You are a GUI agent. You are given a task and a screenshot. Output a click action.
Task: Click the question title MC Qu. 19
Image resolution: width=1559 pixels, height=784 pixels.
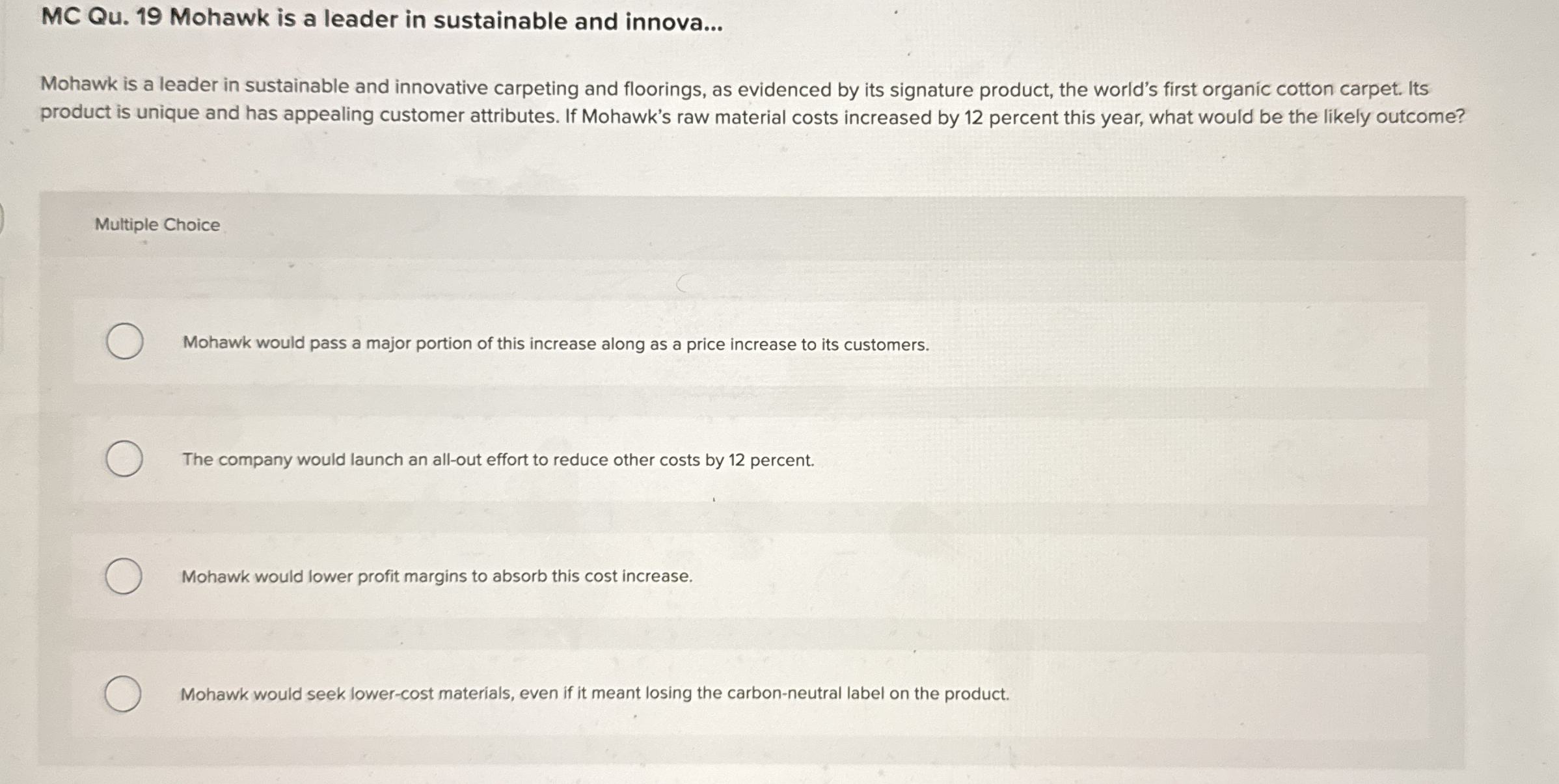381,21
